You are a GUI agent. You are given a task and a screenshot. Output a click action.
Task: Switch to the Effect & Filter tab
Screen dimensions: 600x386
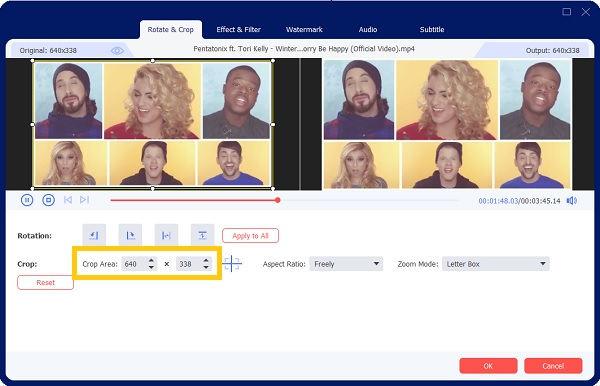[x=238, y=29]
